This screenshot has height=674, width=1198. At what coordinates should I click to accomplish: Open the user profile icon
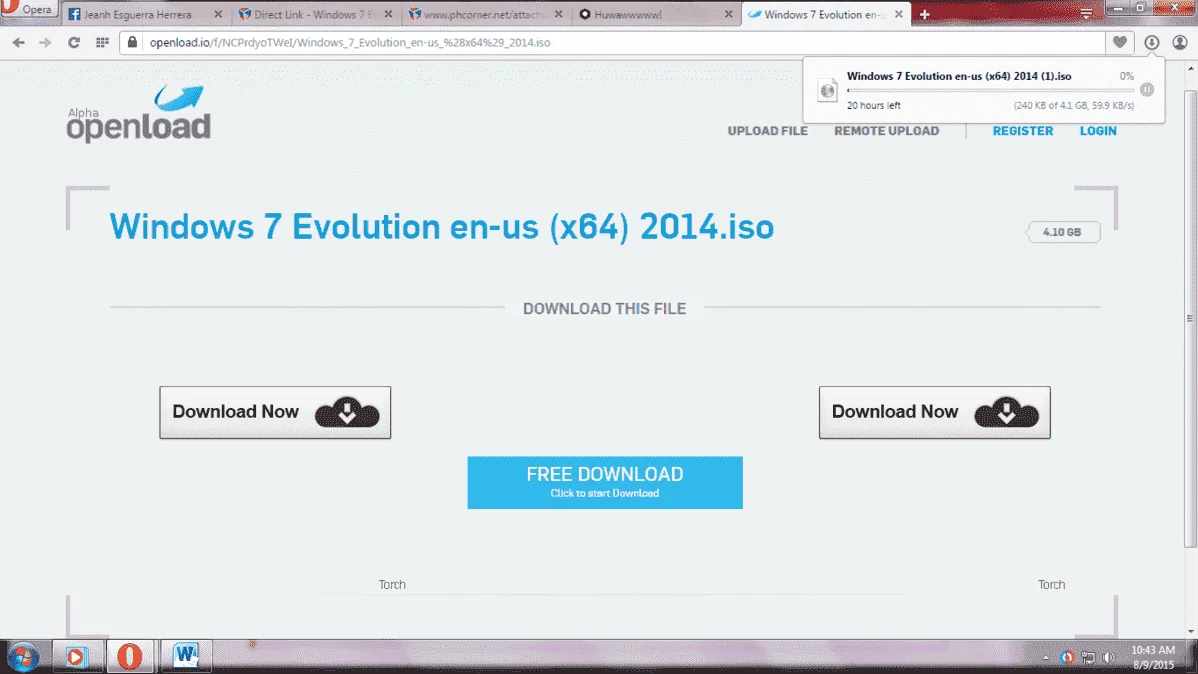coord(1180,43)
